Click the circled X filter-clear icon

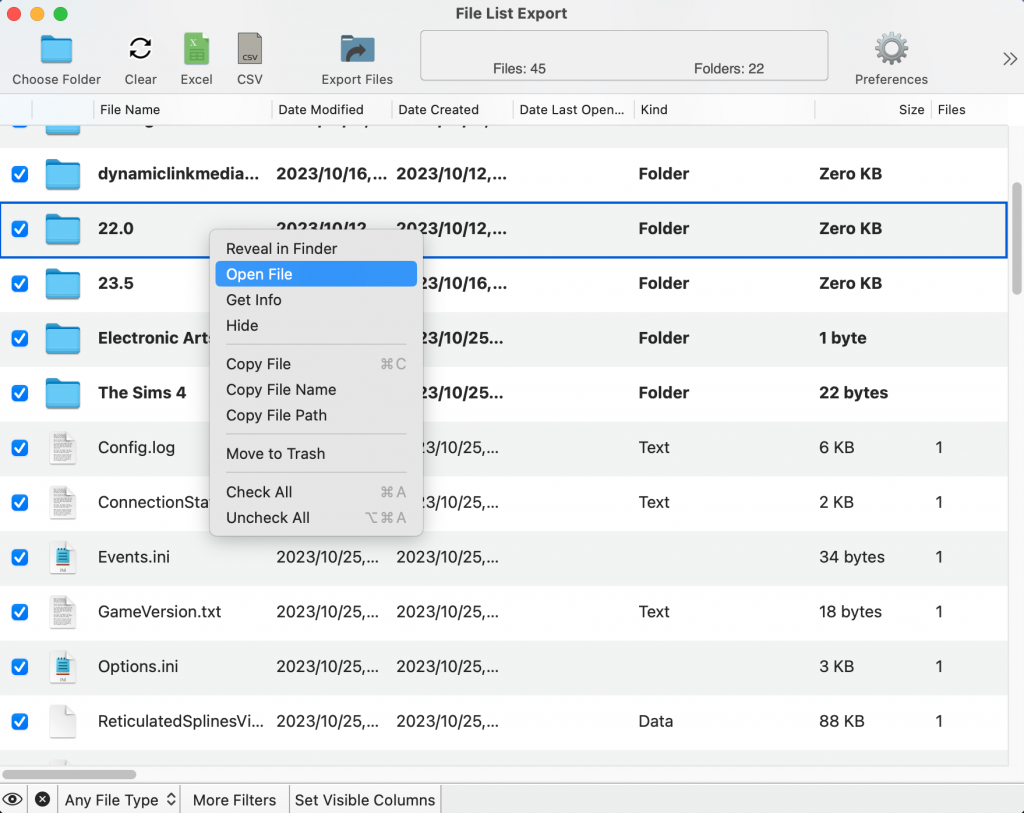click(x=41, y=799)
